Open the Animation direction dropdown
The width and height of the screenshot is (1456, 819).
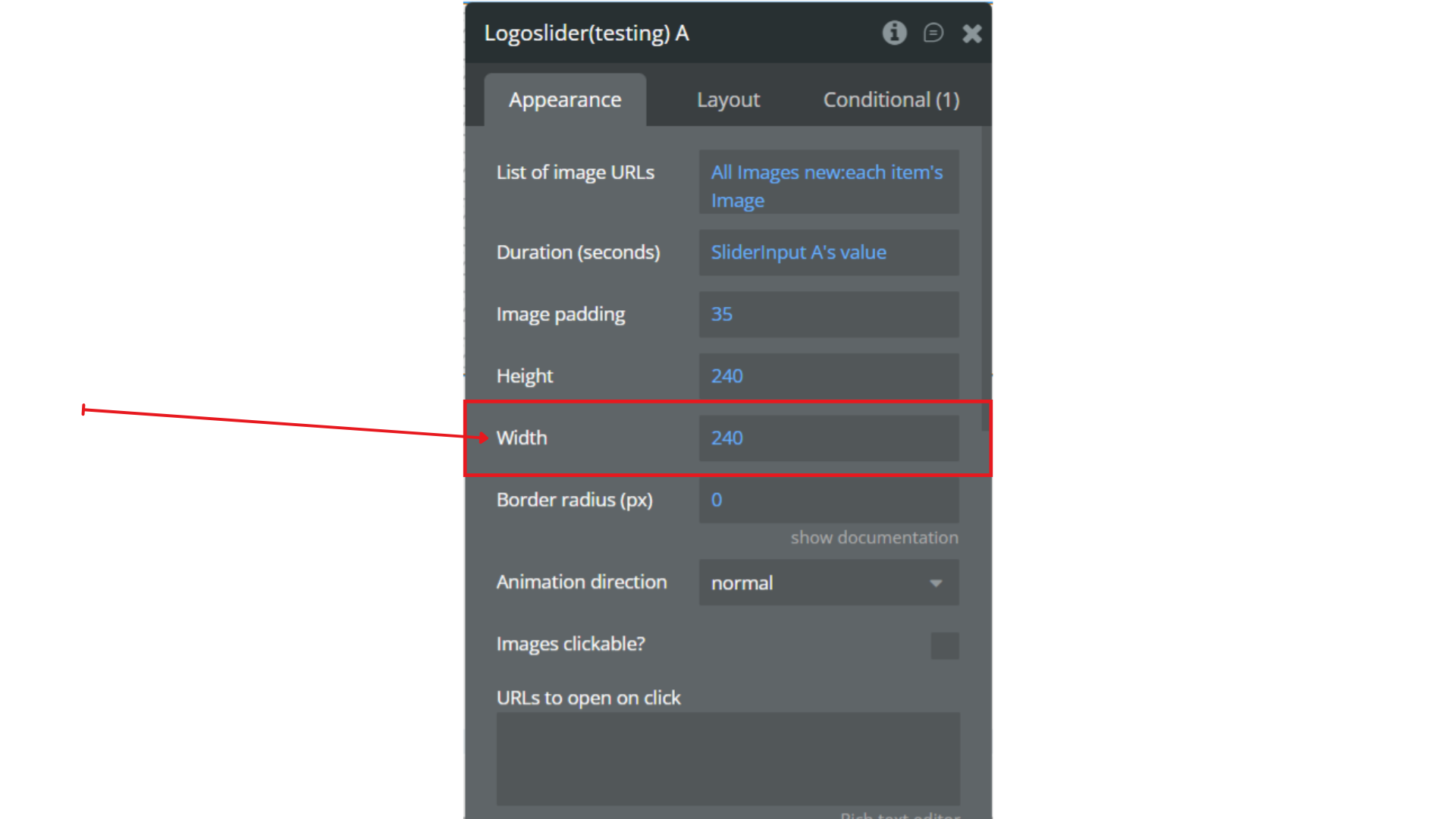(x=817, y=582)
